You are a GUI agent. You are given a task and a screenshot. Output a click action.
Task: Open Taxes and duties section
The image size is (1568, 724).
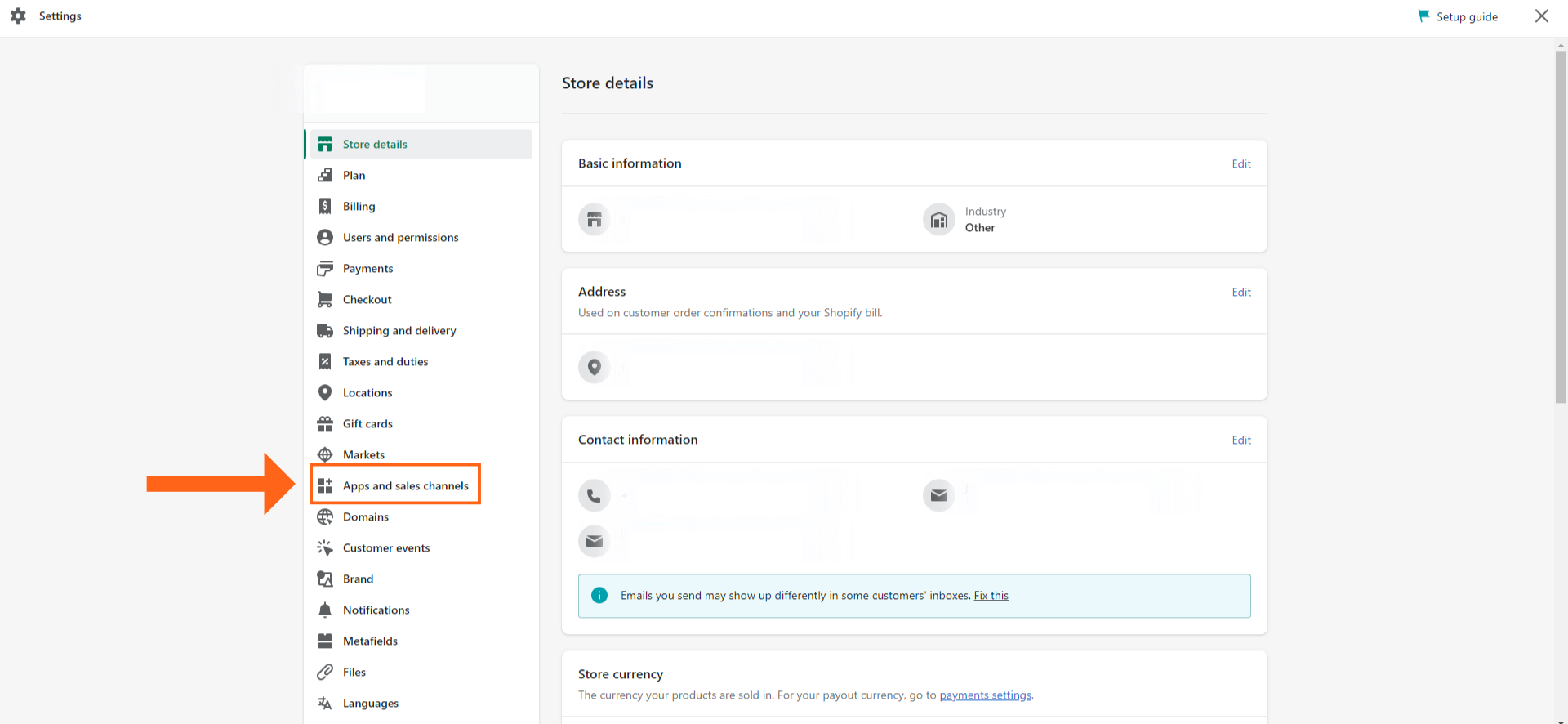point(385,361)
